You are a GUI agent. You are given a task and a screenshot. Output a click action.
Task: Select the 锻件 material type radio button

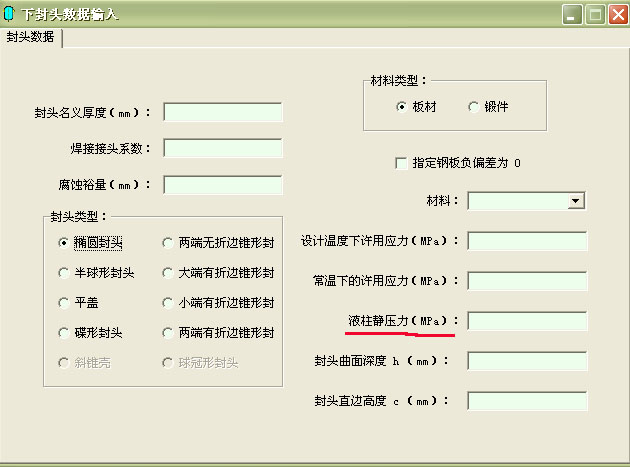tap(473, 107)
